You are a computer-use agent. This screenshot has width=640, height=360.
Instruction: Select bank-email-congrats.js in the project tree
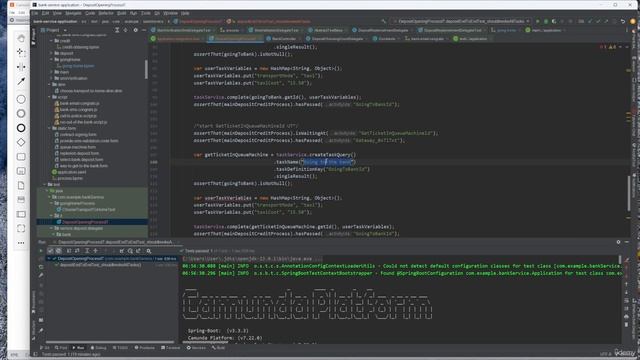[78, 103]
